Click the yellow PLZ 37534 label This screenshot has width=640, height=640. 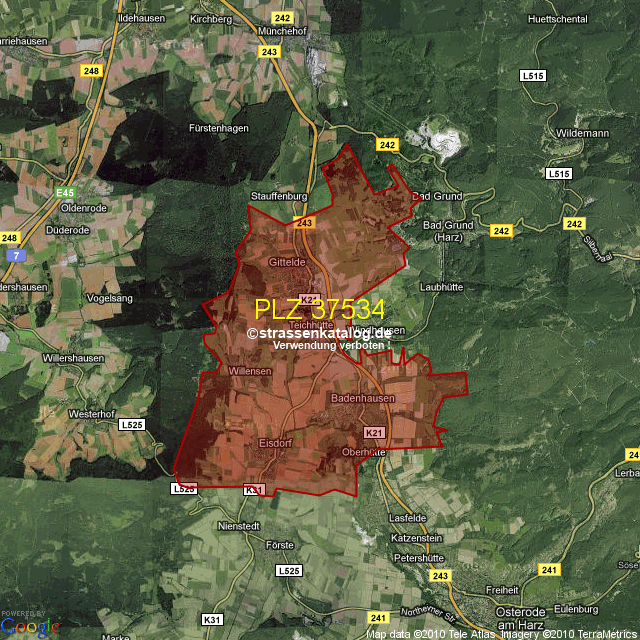click(x=319, y=309)
